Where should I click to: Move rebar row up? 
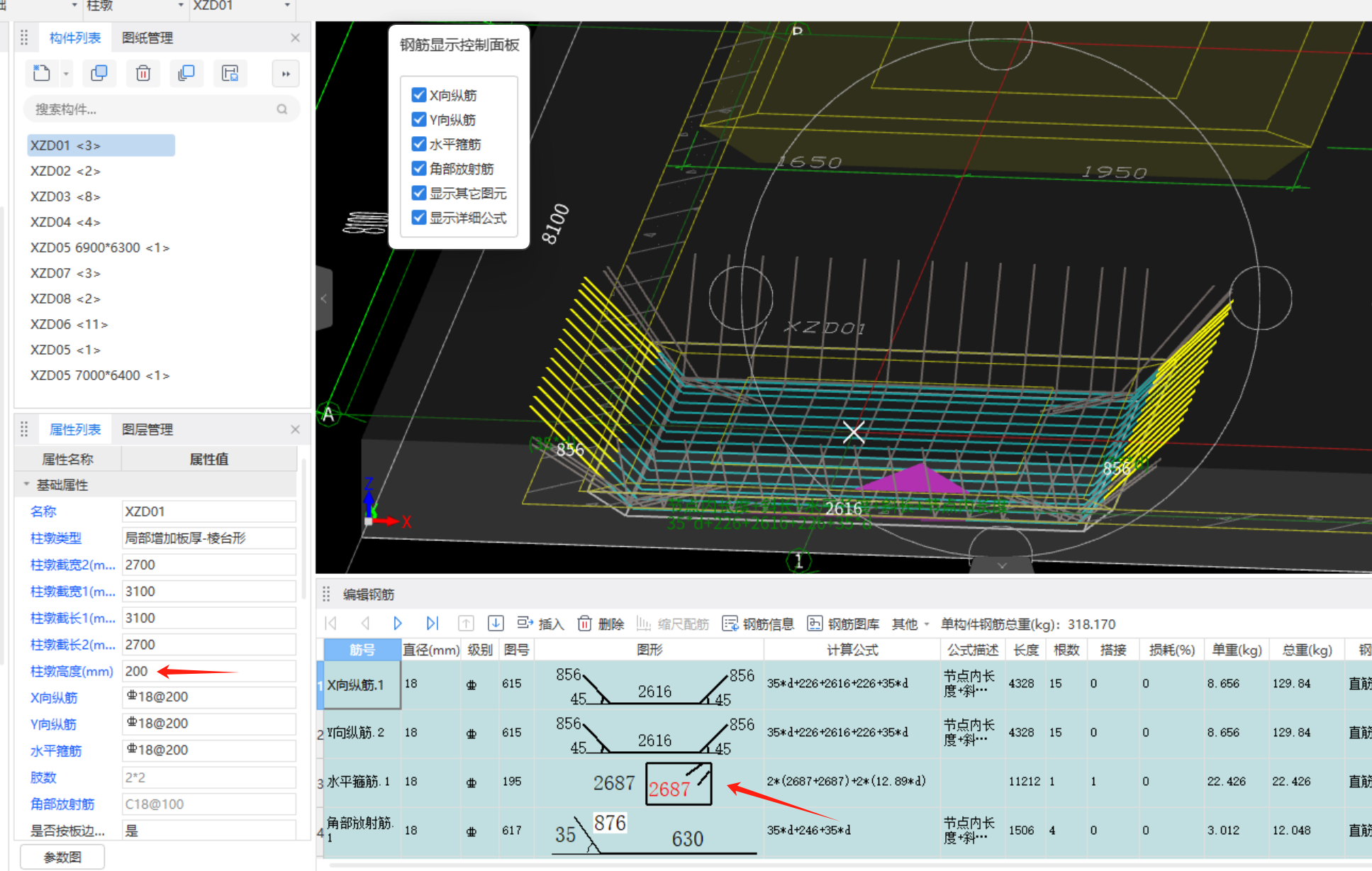(x=466, y=623)
